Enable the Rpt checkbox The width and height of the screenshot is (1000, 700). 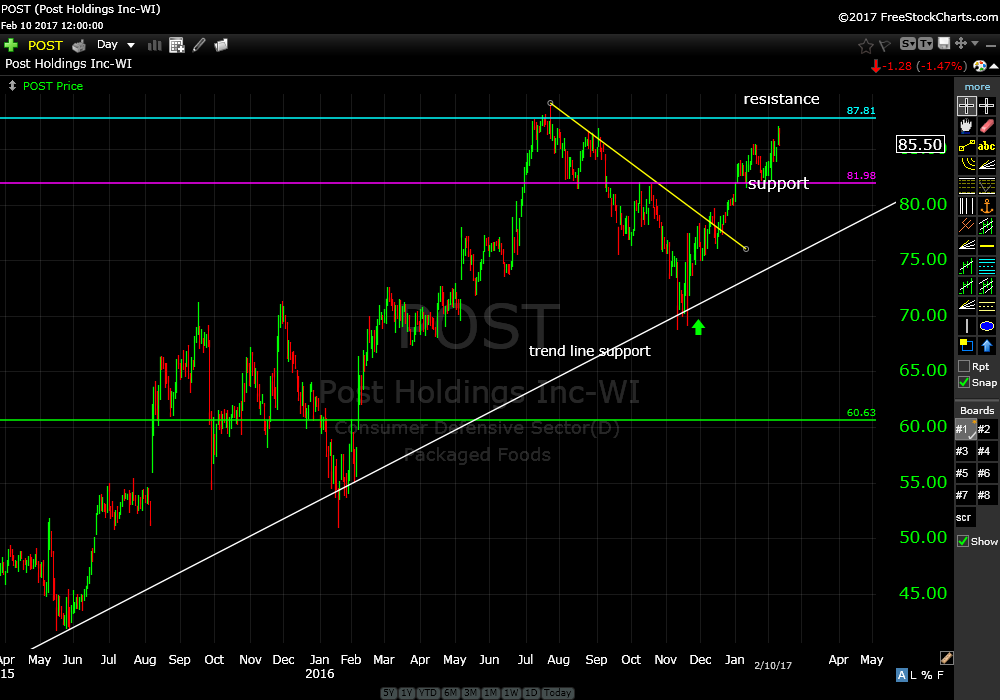coord(963,366)
